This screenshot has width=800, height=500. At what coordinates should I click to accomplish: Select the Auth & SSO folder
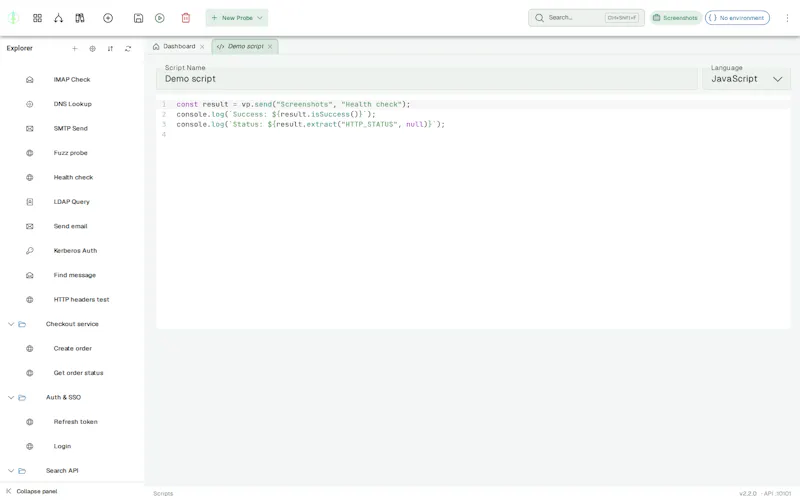(x=63, y=398)
